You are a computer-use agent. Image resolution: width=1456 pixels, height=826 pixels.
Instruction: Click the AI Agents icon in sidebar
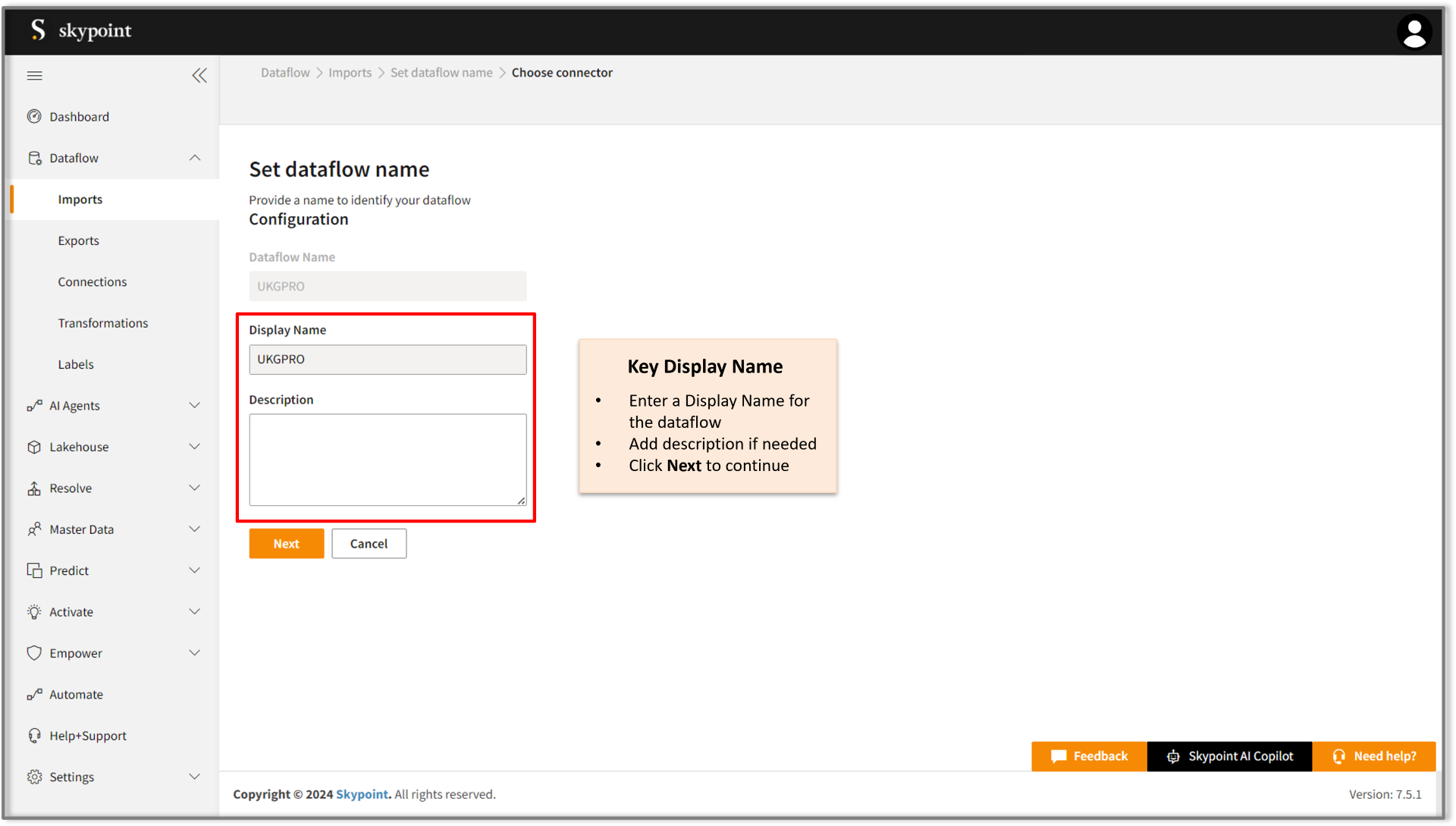point(33,405)
